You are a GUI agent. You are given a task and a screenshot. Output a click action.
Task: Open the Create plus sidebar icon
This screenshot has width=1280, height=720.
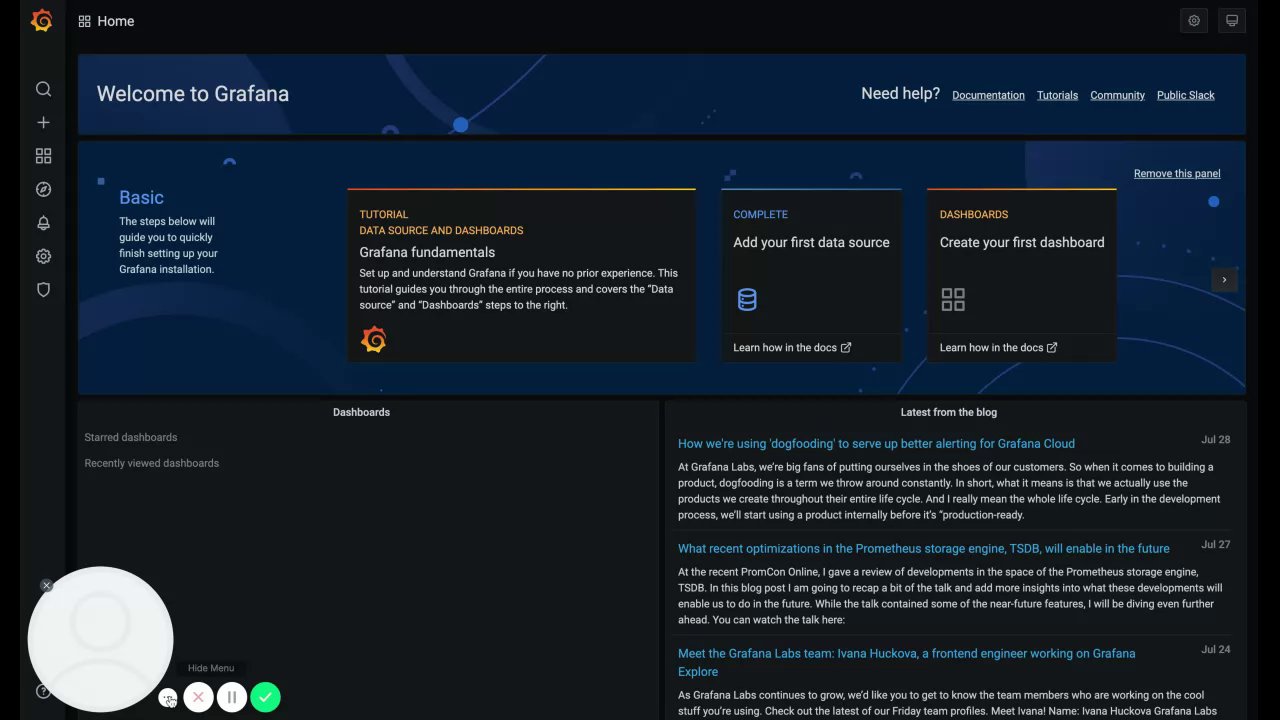43,122
